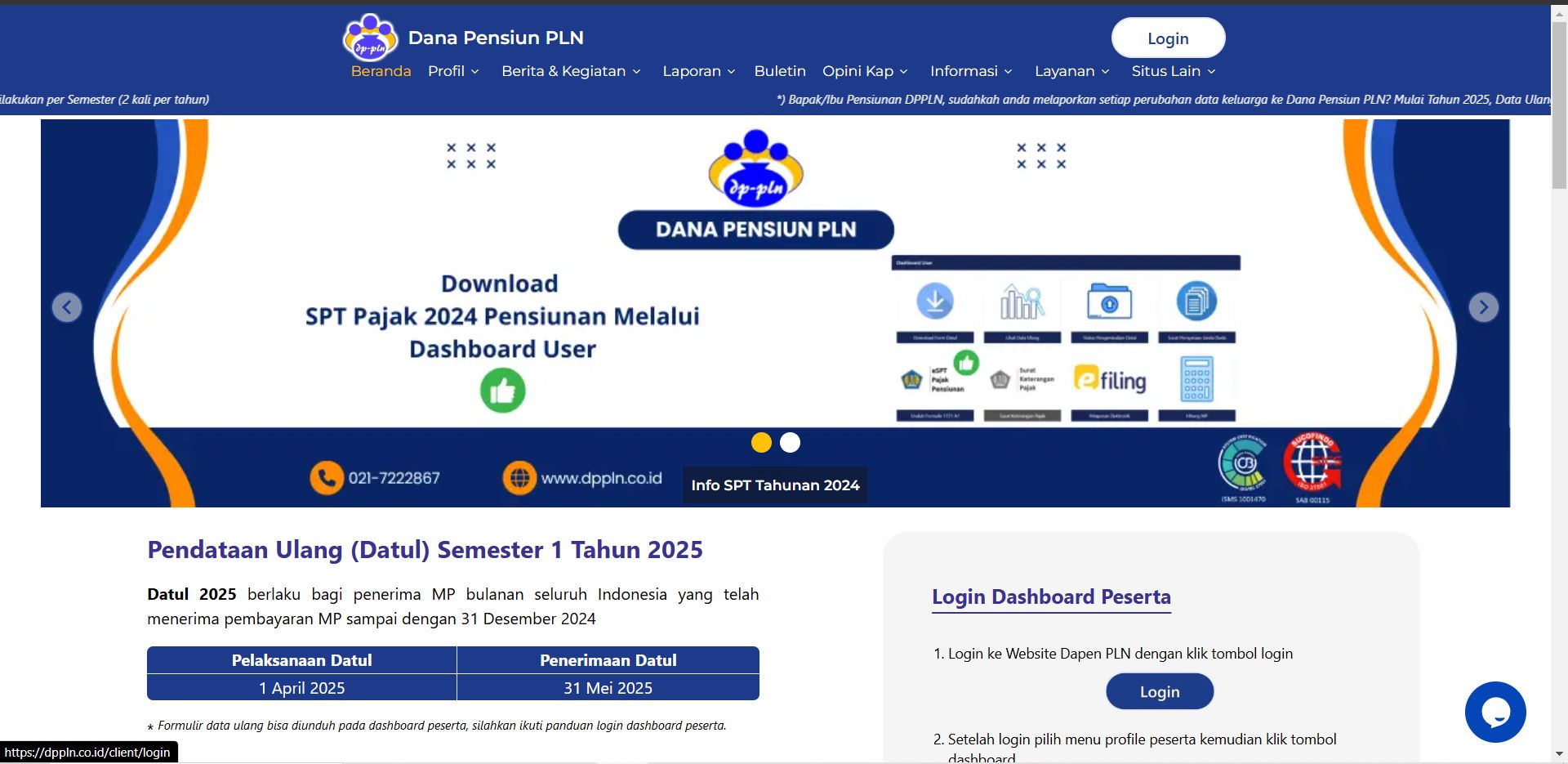Click the bar chart magnifier icon in banner
1568x764 pixels.
coord(1022,302)
